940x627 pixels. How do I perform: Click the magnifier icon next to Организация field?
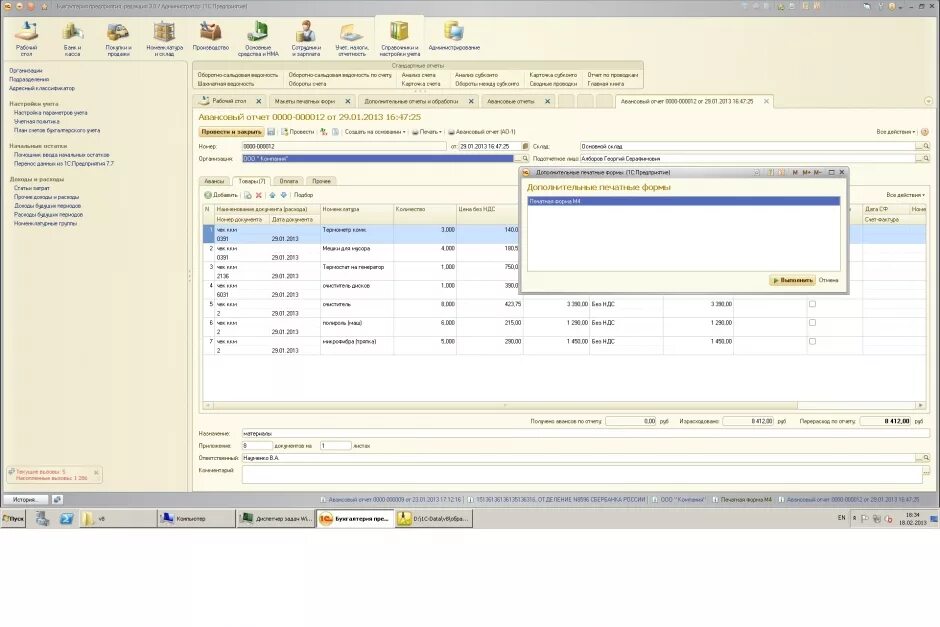coord(525,159)
